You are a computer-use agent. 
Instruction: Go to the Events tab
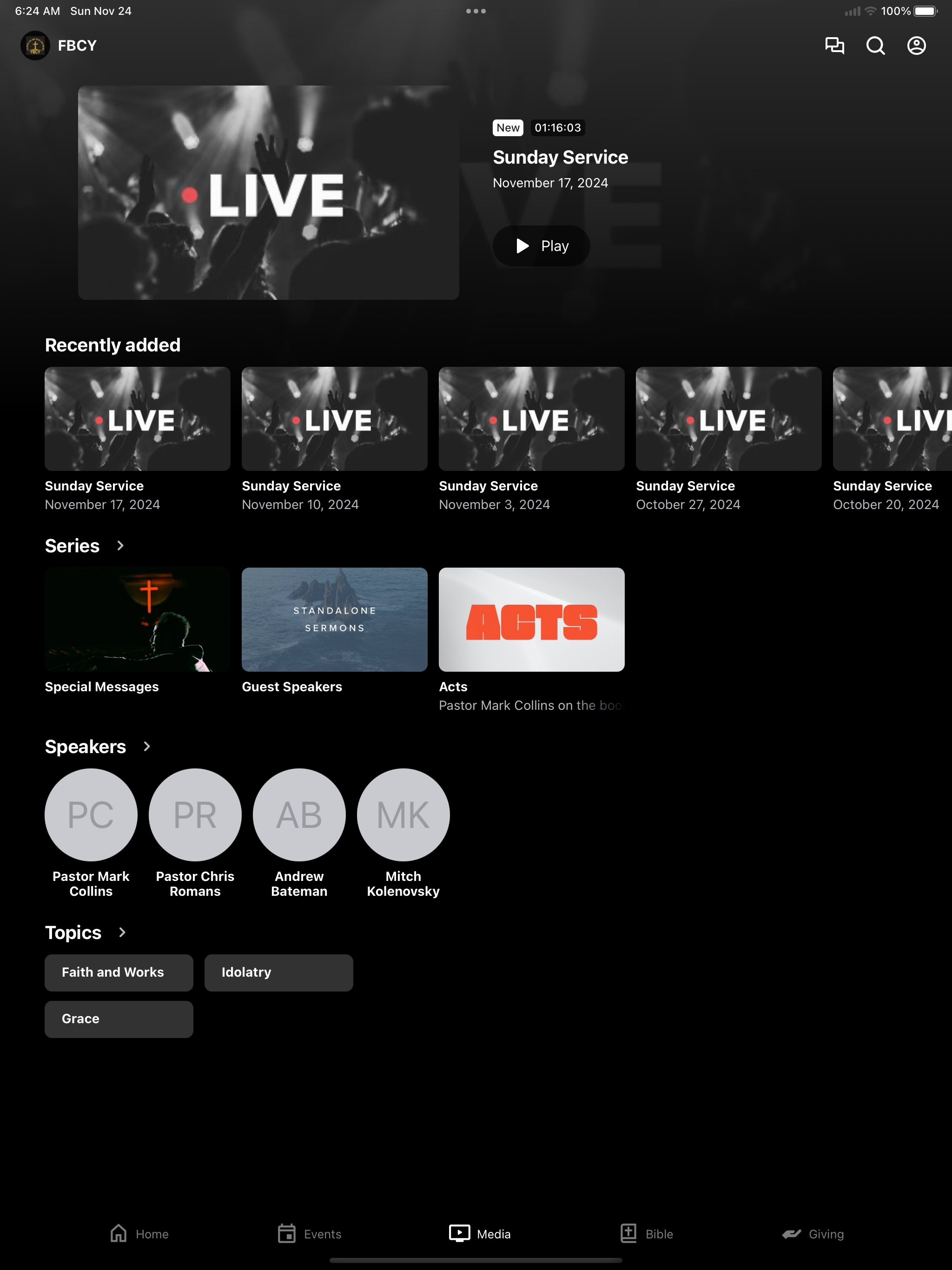click(x=310, y=1234)
